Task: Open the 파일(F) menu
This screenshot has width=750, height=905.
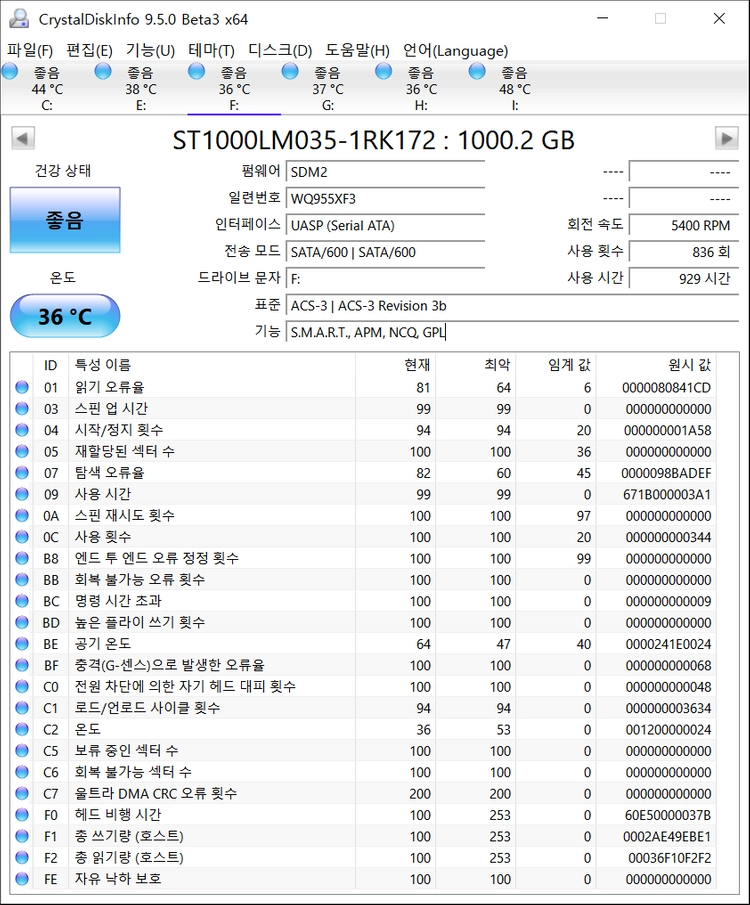Action: click(30, 51)
